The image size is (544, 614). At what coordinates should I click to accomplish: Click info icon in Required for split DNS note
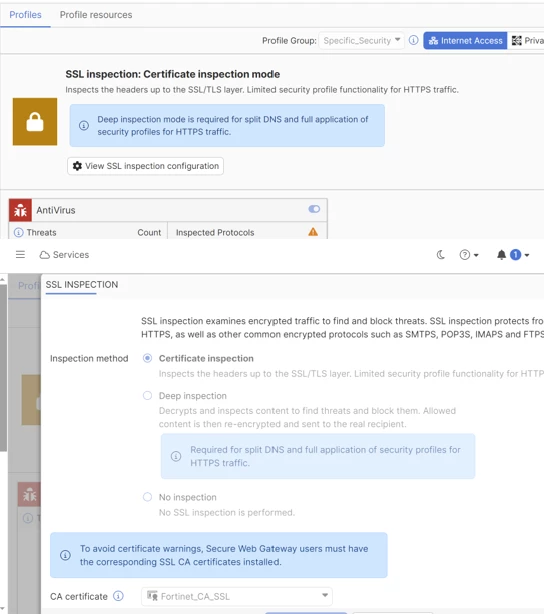pos(176,456)
